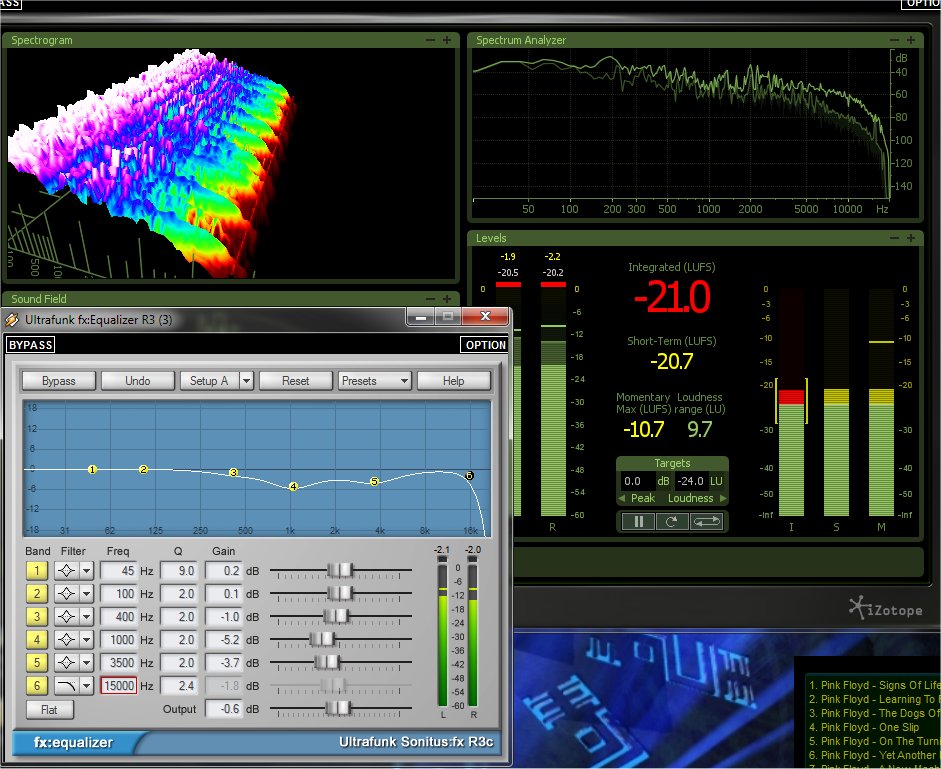Collapse the Spectrum Analyzer panel with minus

[894, 40]
